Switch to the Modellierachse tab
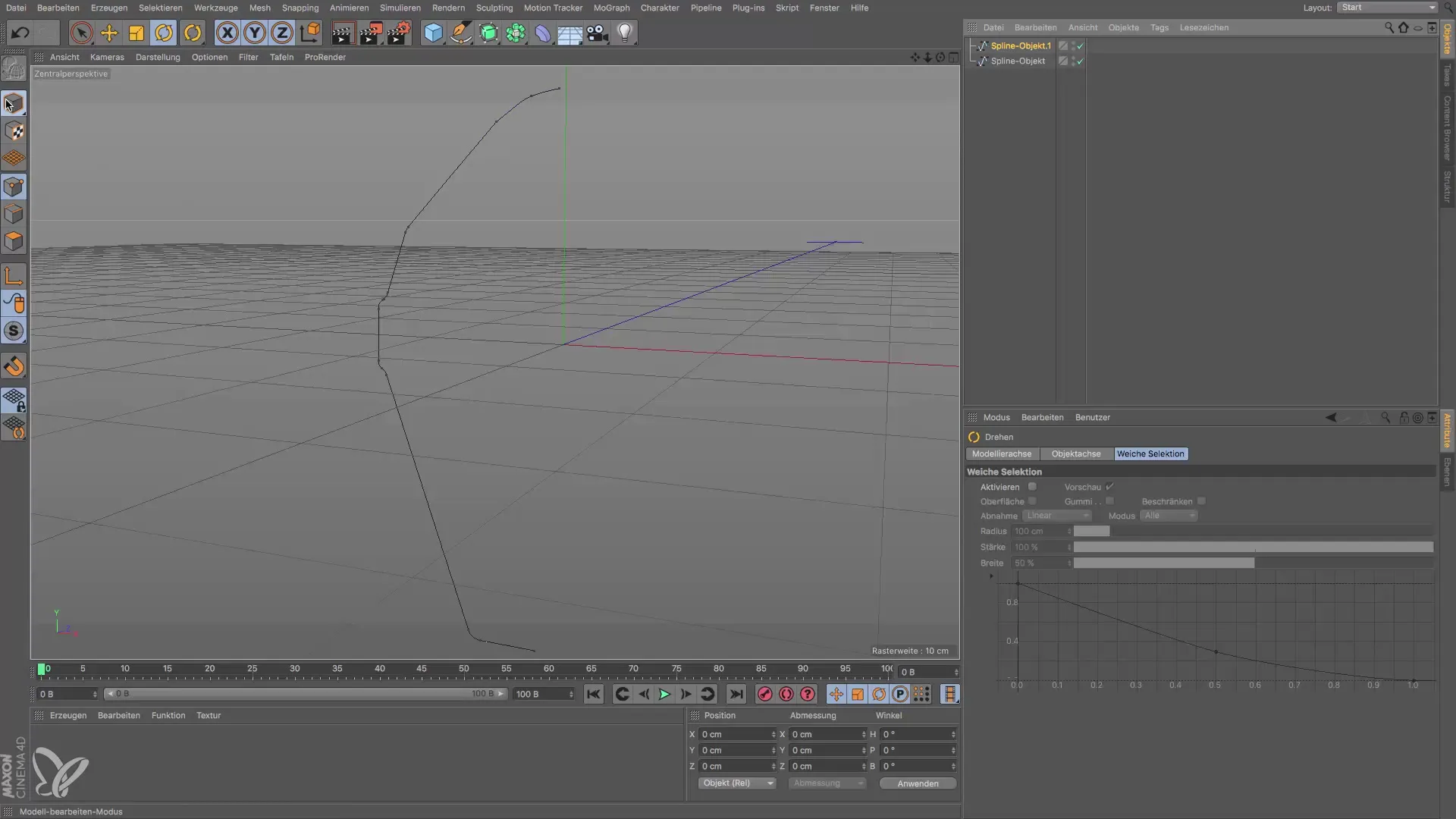 (x=1002, y=453)
